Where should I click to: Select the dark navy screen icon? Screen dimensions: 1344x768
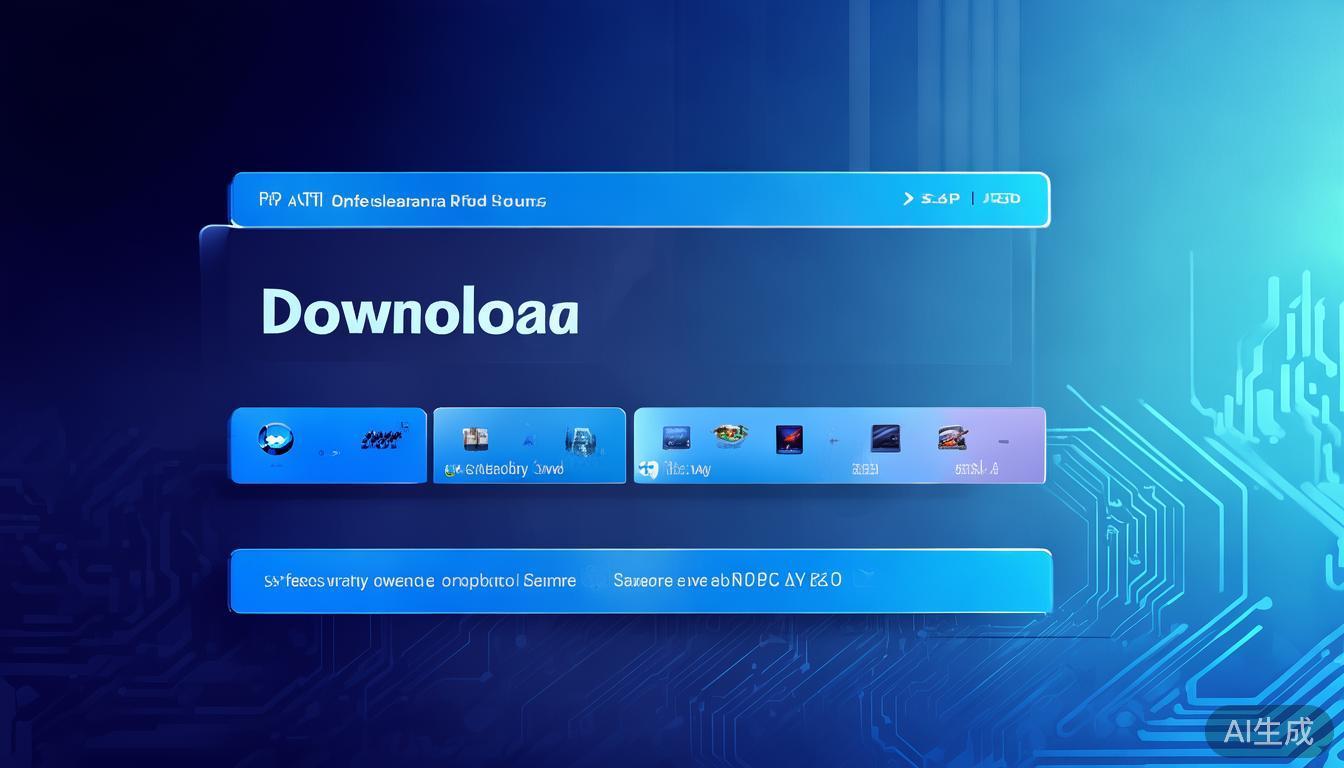(x=885, y=437)
